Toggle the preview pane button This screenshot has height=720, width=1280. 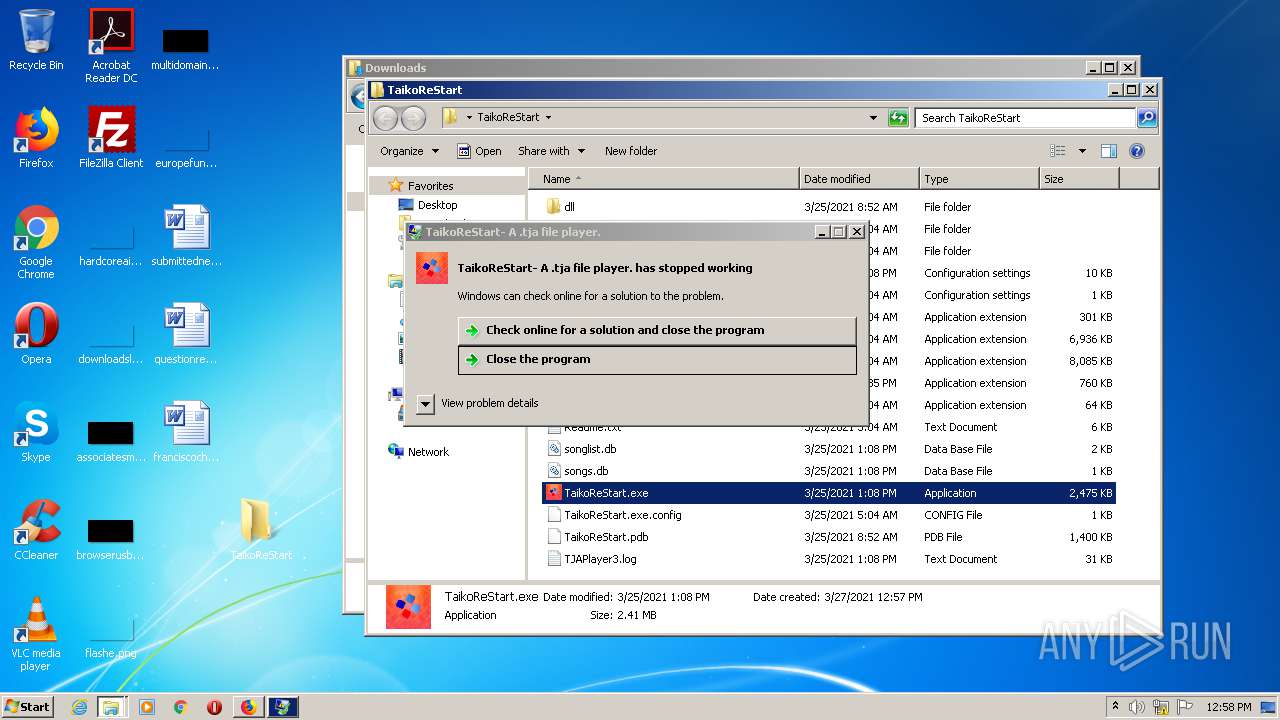[1108, 151]
